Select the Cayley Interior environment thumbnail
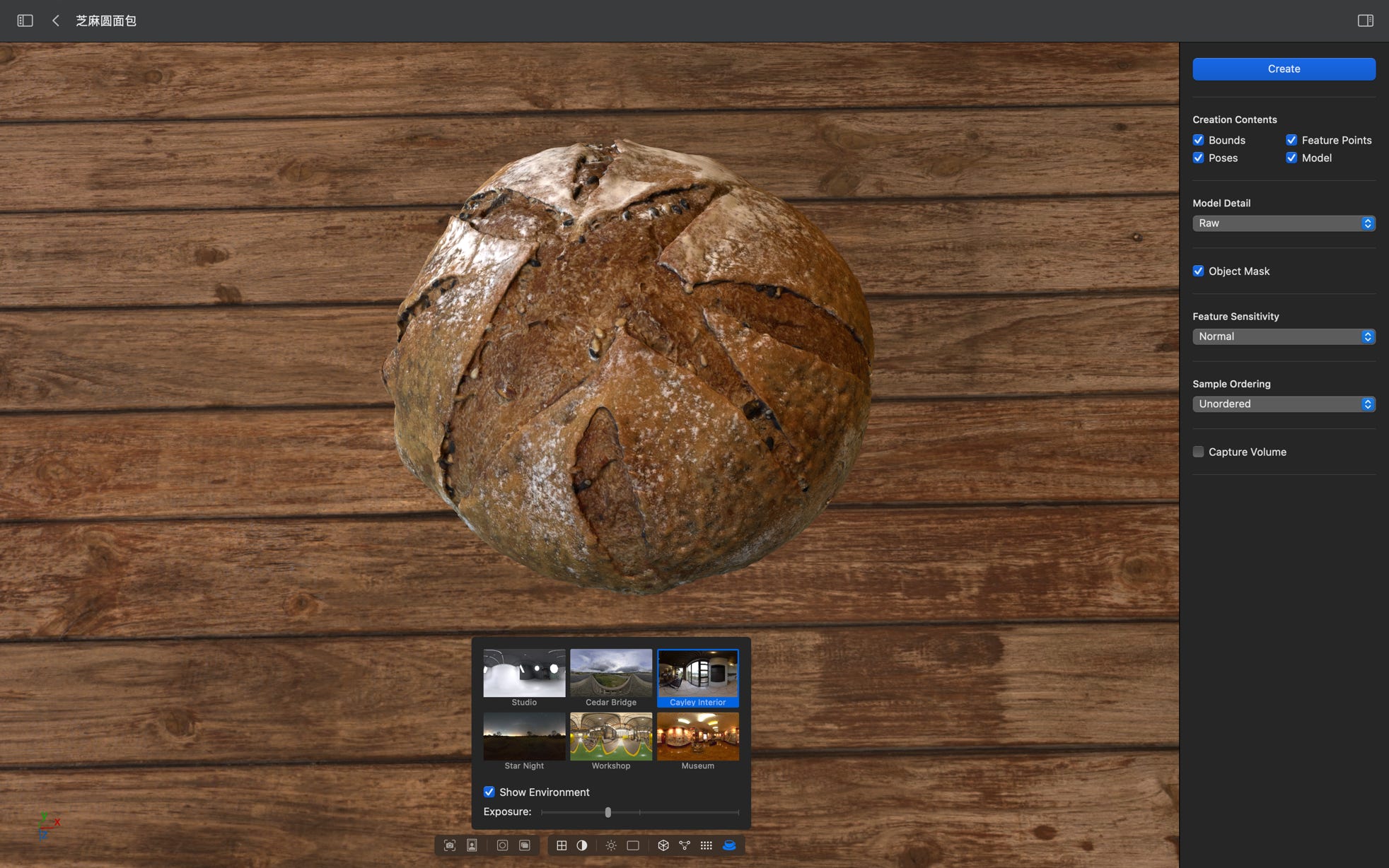 [x=698, y=673]
